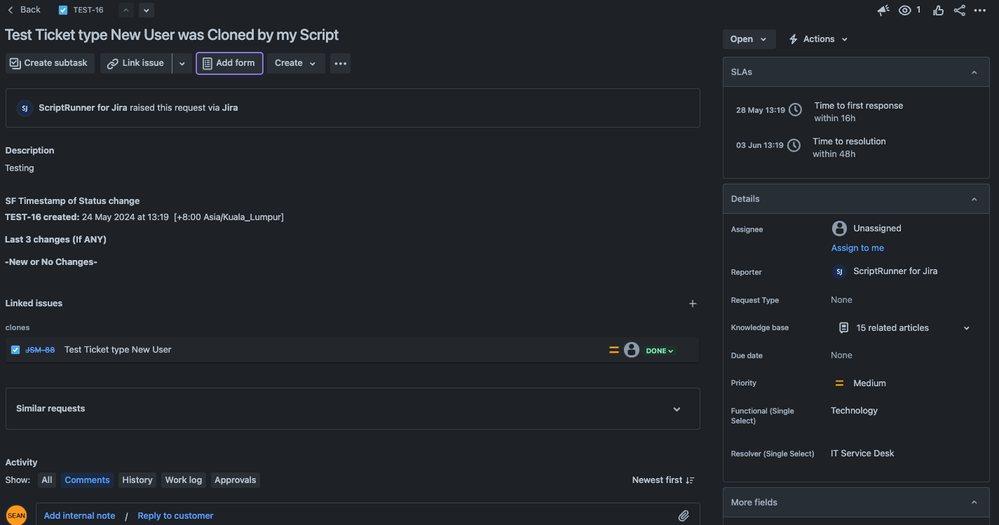999x525 pixels.
Task: Open the Create dropdown
Action: click(x=296, y=63)
